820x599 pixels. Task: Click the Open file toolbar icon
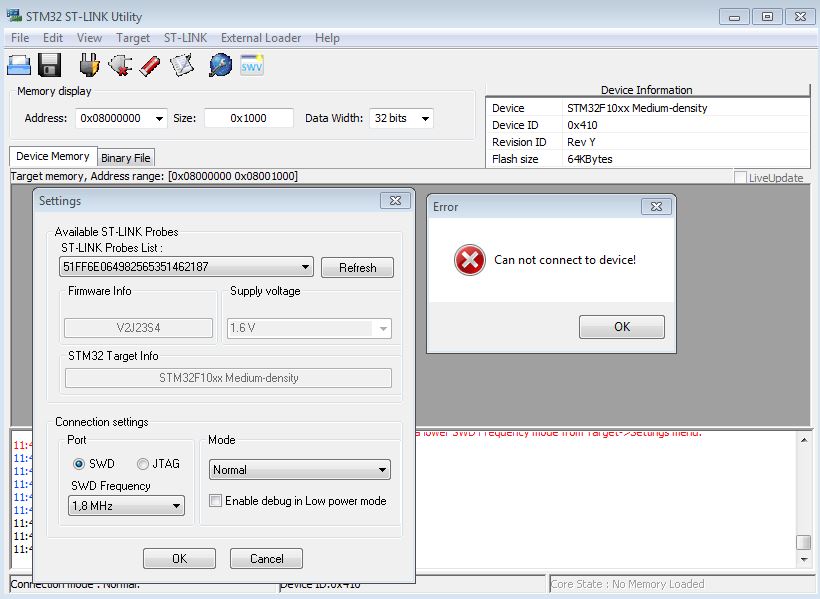[x=19, y=66]
